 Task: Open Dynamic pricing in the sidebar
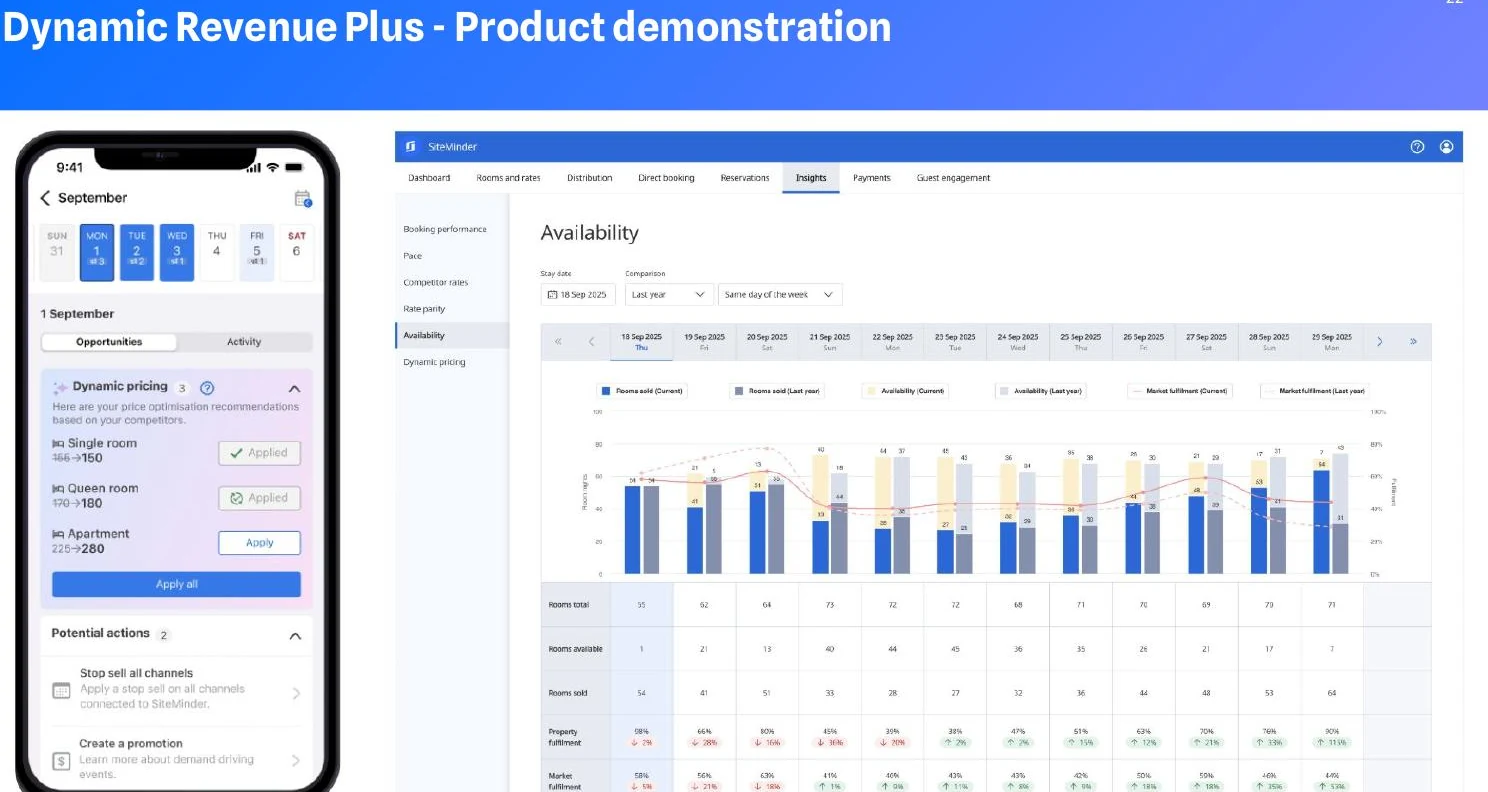434,362
